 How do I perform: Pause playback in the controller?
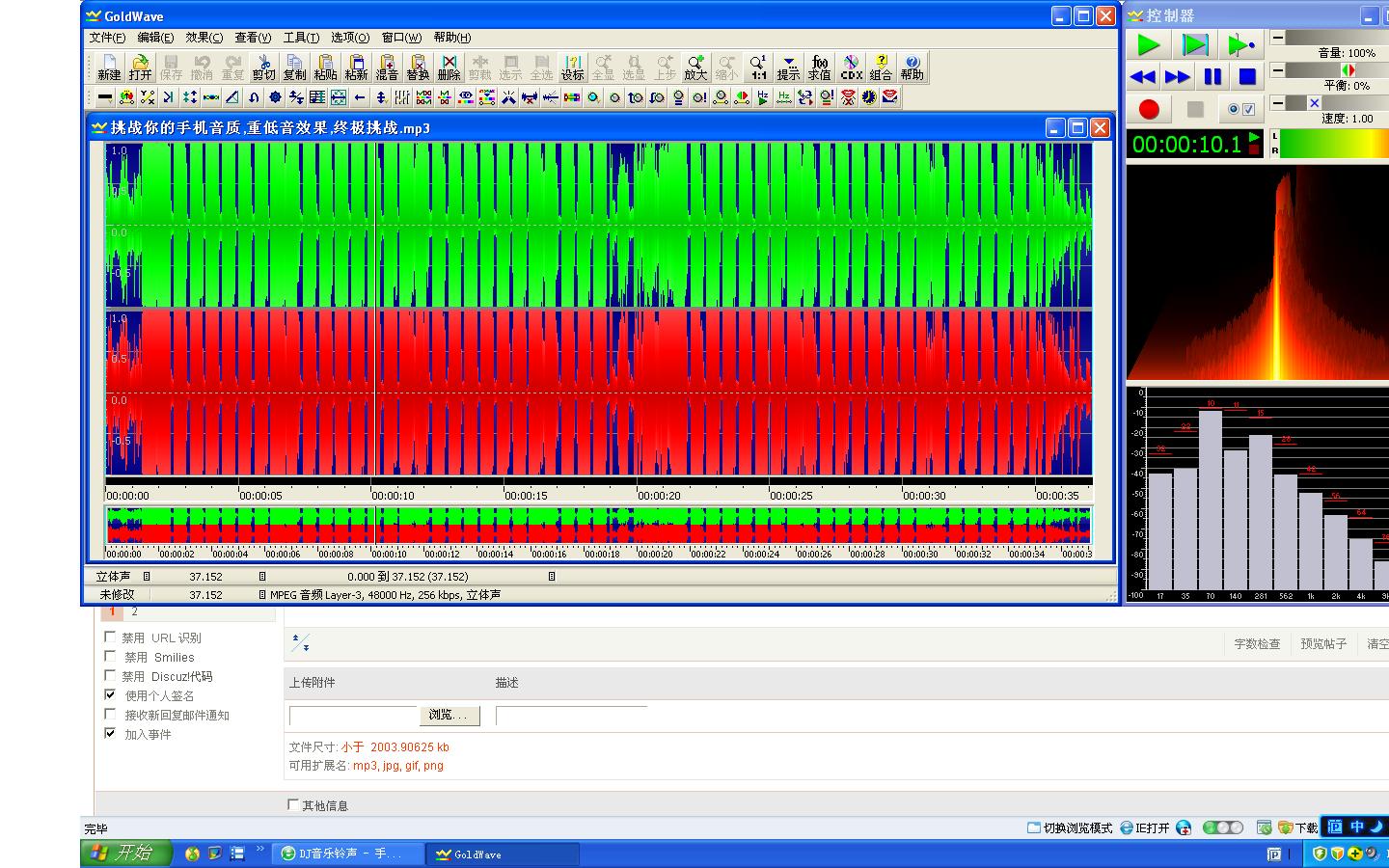tap(1212, 76)
